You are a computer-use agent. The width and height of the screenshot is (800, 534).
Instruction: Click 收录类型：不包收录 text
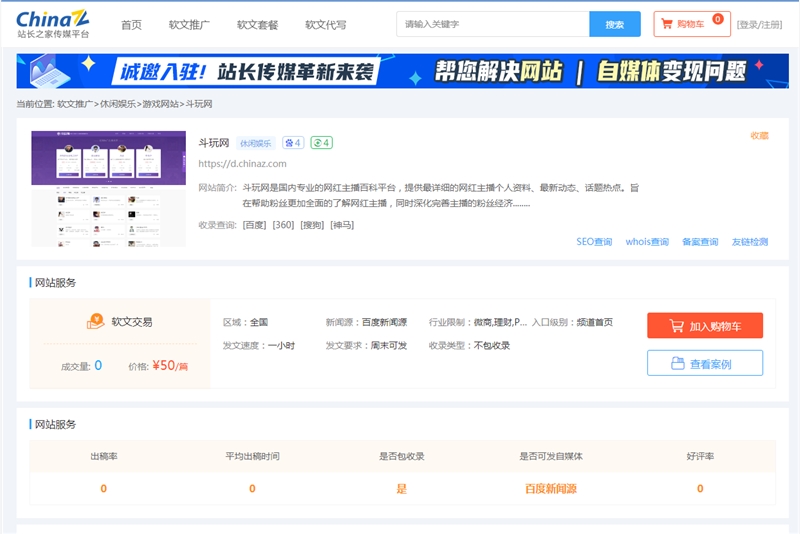(x=469, y=346)
